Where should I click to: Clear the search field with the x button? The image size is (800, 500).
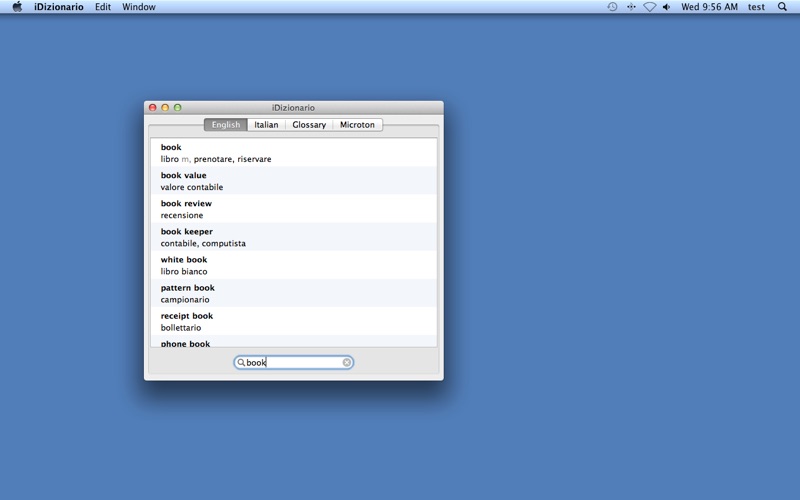346,362
